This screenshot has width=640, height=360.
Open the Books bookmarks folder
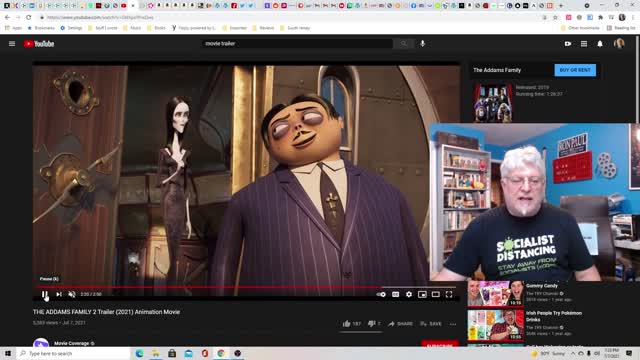coord(156,28)
